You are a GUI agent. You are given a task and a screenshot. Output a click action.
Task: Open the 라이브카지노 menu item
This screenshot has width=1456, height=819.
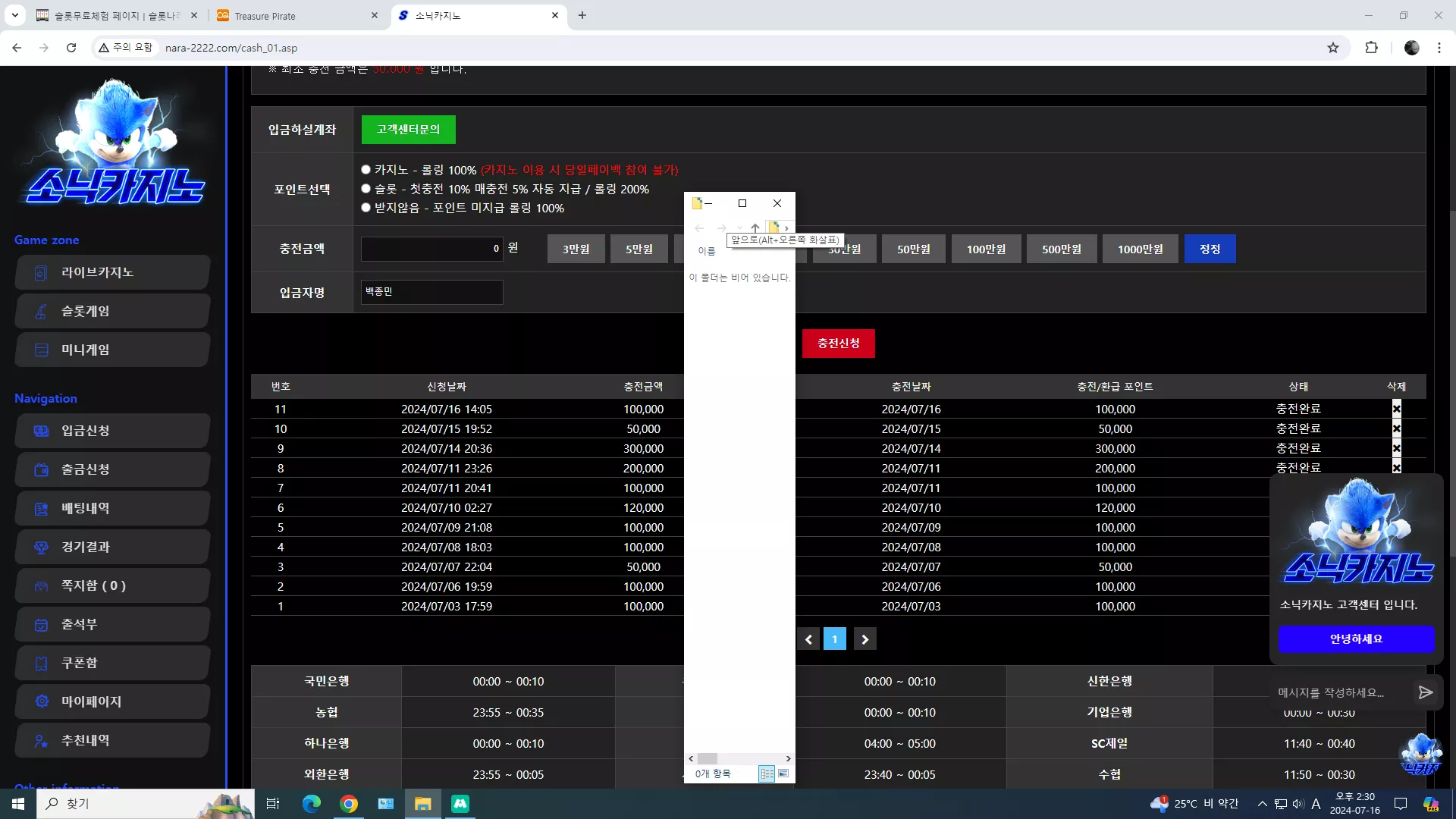pyautogui.click(x=112, y=272)
